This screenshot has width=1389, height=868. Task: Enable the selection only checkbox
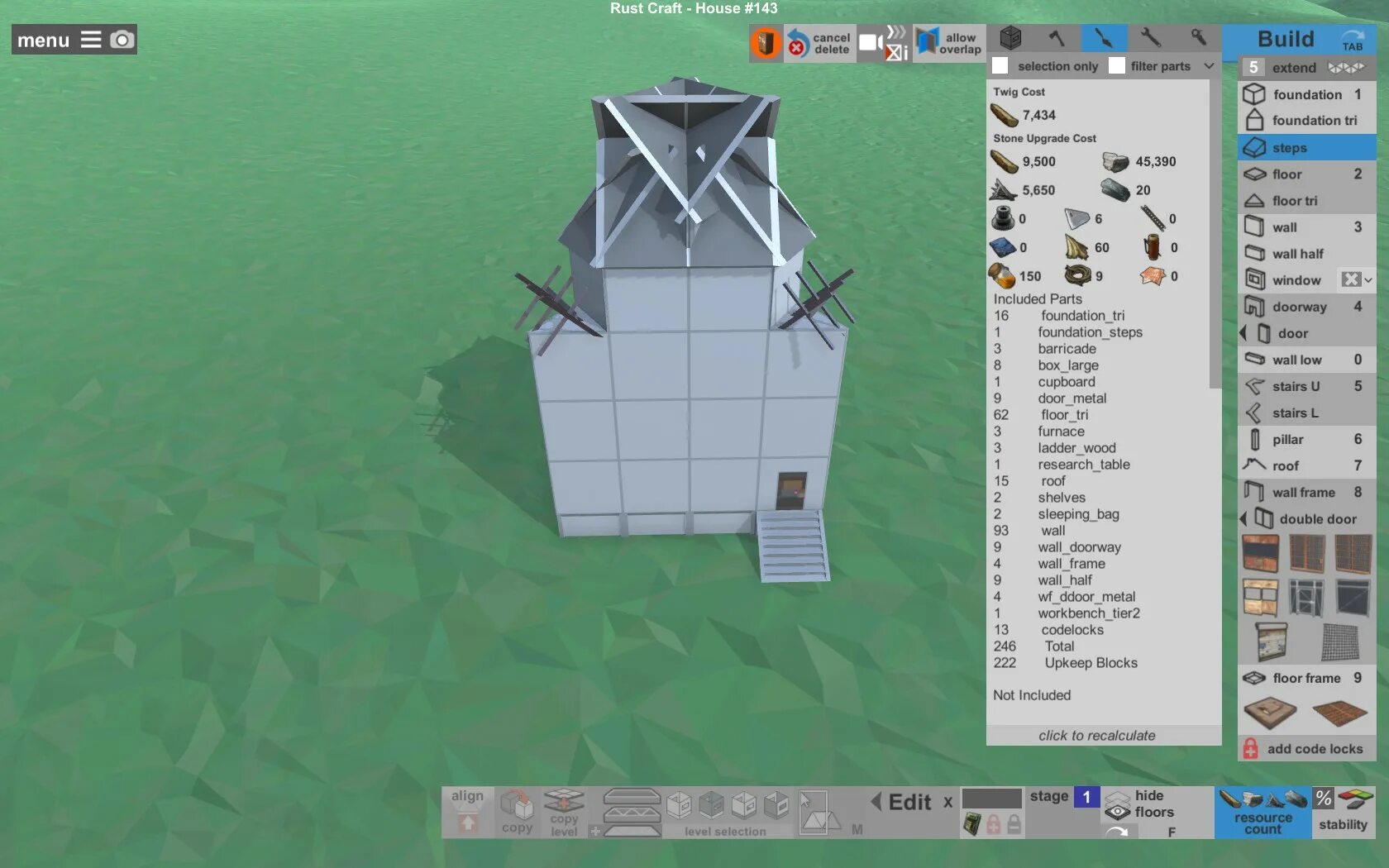(x=1000, y=66)
